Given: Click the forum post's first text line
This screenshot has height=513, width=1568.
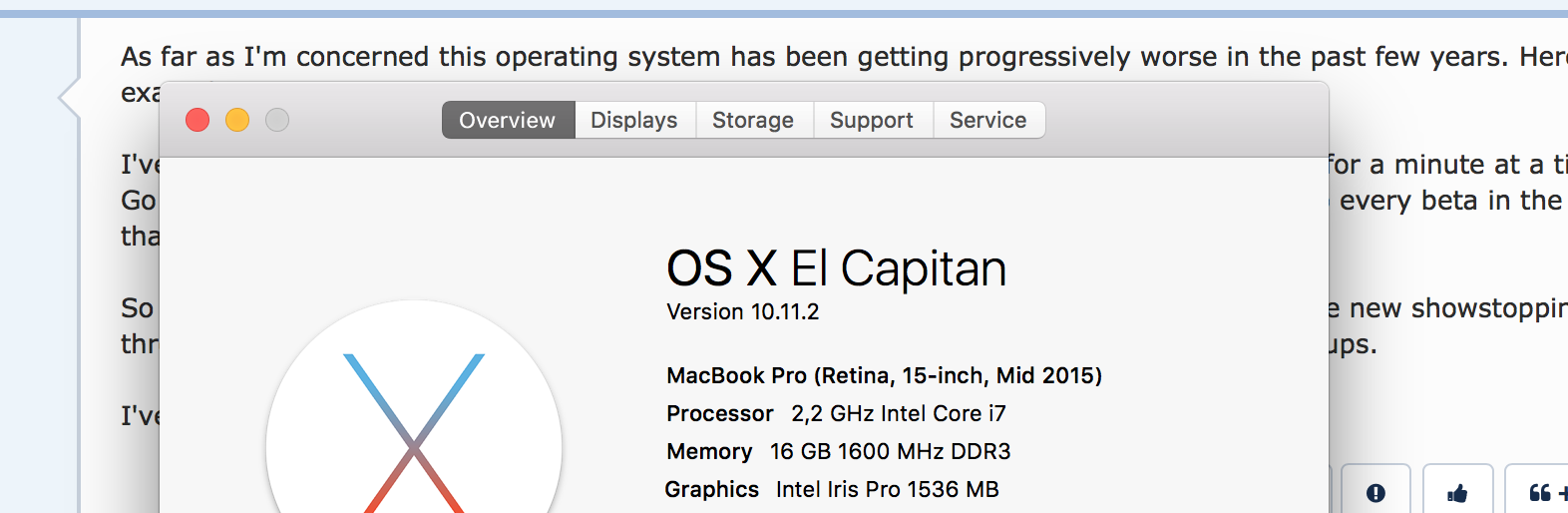Looking at the screenshot, I should coord(798,57).
